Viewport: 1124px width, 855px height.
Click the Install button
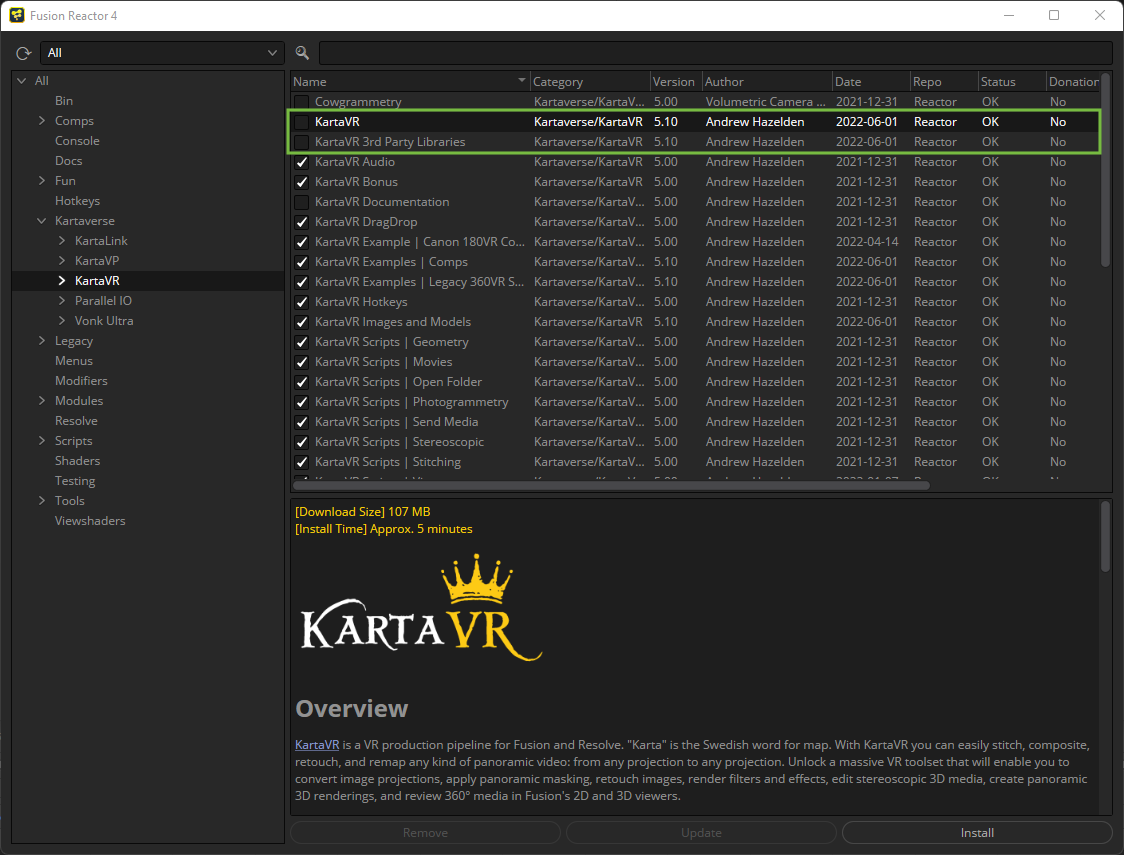click(977, 833)
